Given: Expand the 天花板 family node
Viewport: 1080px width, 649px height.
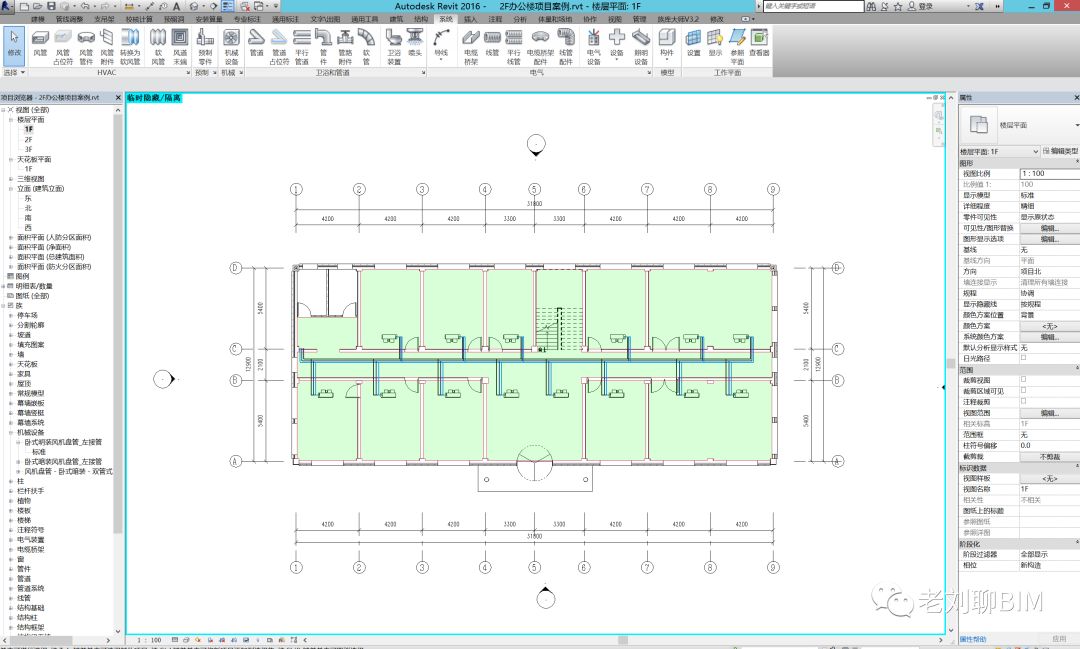Looking at the screenshot, I should click(x=11, y=364).
